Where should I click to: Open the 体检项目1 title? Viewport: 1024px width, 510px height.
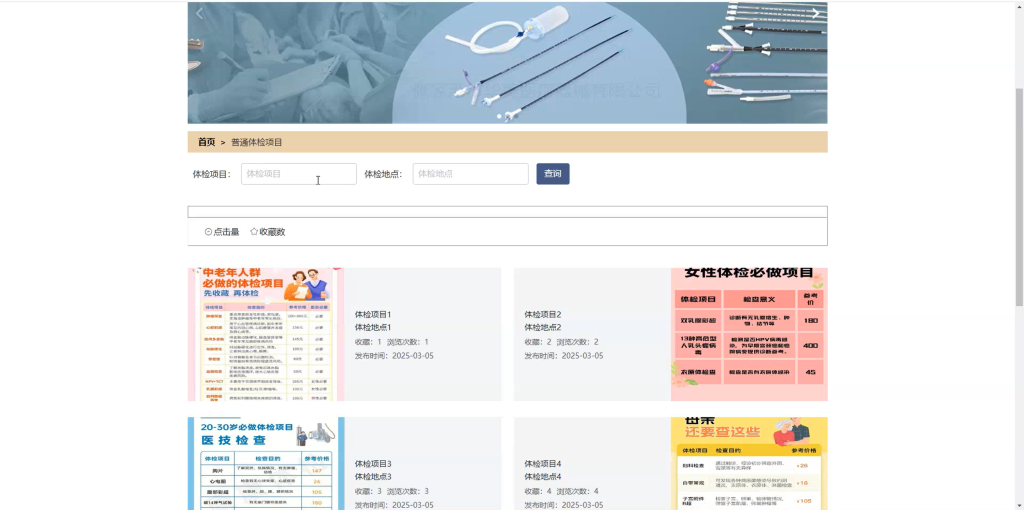pyautogui.click(x=373, y=314)
